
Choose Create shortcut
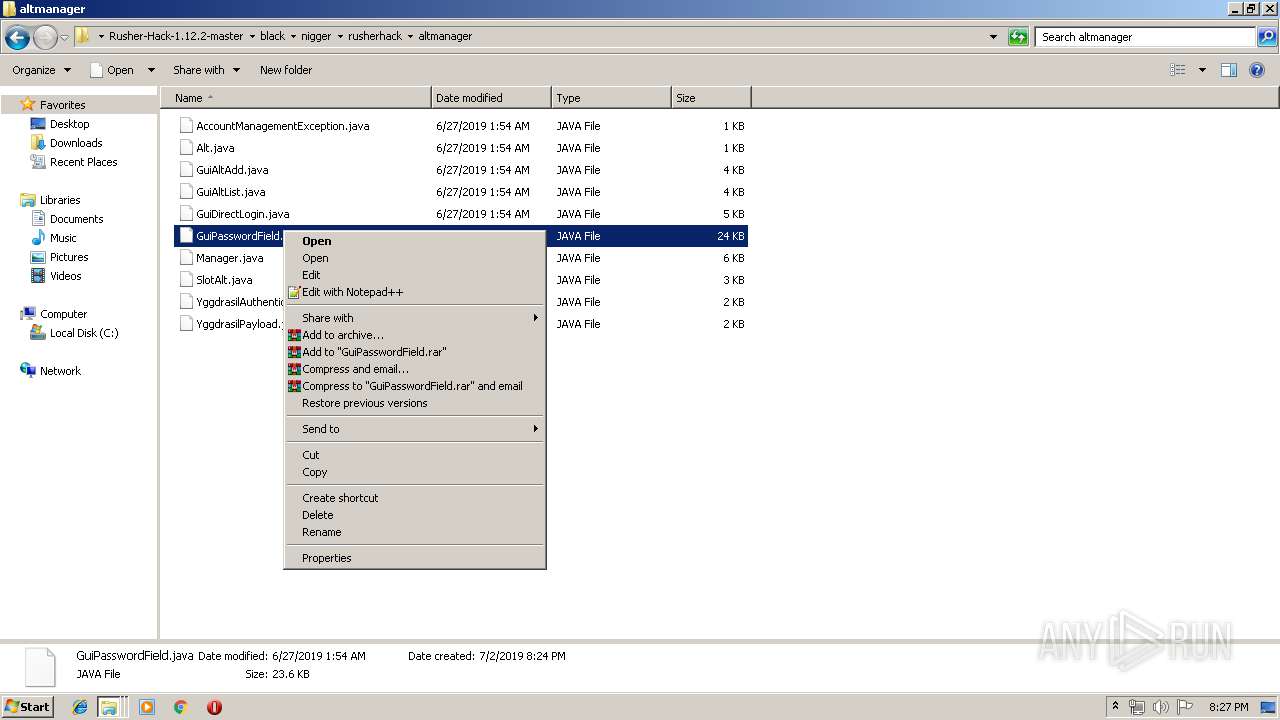coord(415,498)
